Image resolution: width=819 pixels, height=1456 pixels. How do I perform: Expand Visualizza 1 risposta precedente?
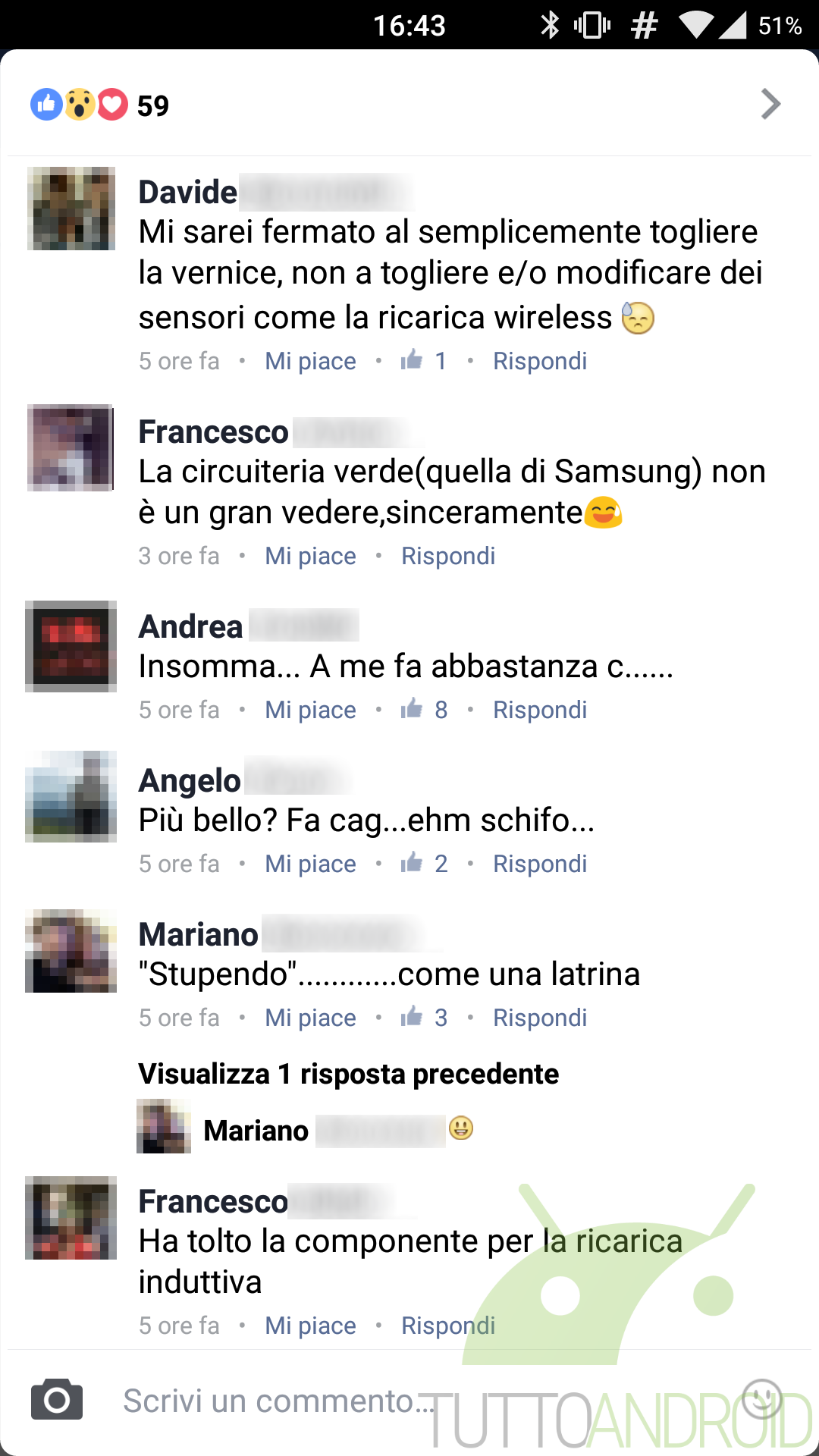(x=349, y=1074)
